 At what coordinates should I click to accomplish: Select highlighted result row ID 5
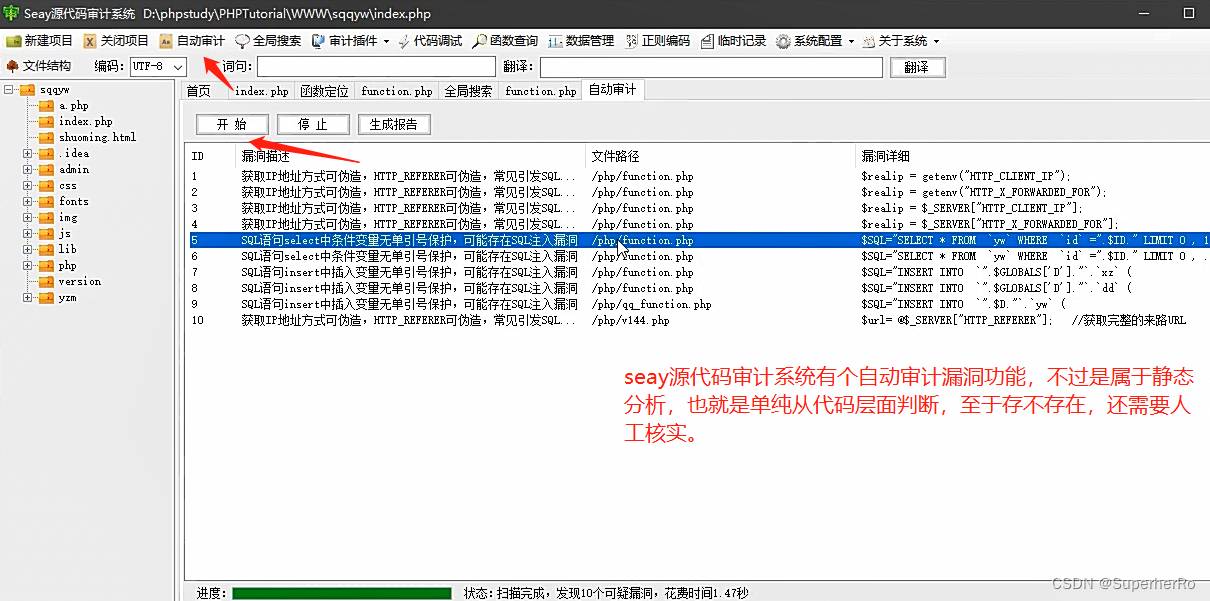coord(697,240)
